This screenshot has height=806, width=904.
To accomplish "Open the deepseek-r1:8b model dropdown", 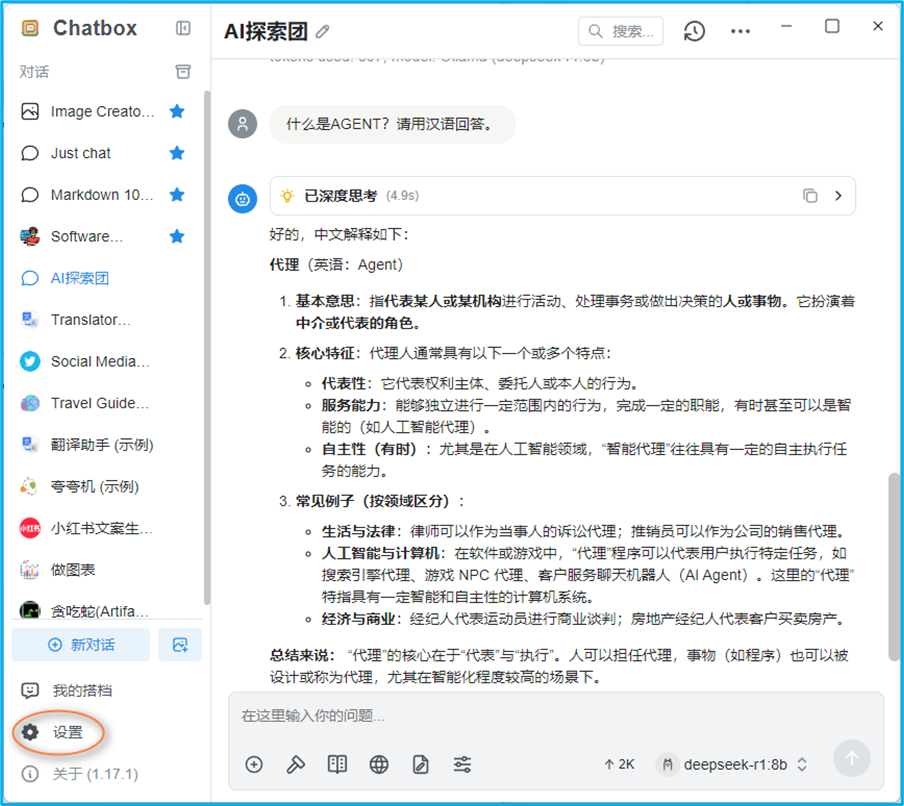I will pyautogui.click(x=732, y=764).
